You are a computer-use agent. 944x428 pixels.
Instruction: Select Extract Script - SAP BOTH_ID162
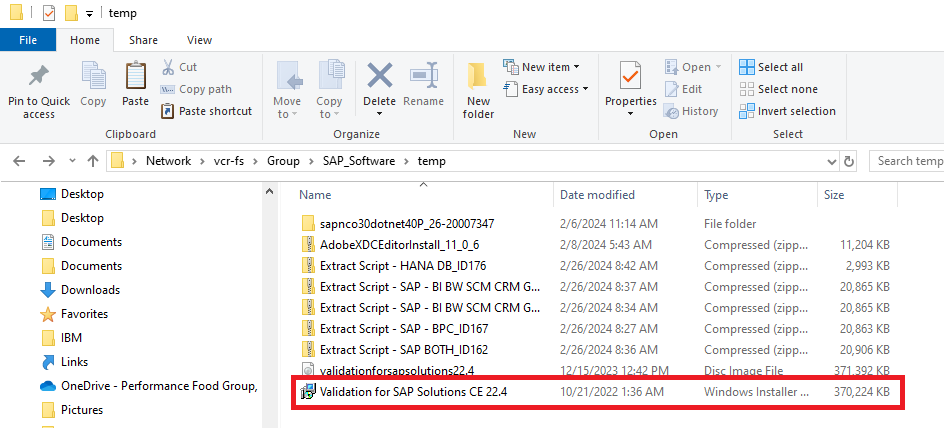pyautogui.click(x=596, y=350)
